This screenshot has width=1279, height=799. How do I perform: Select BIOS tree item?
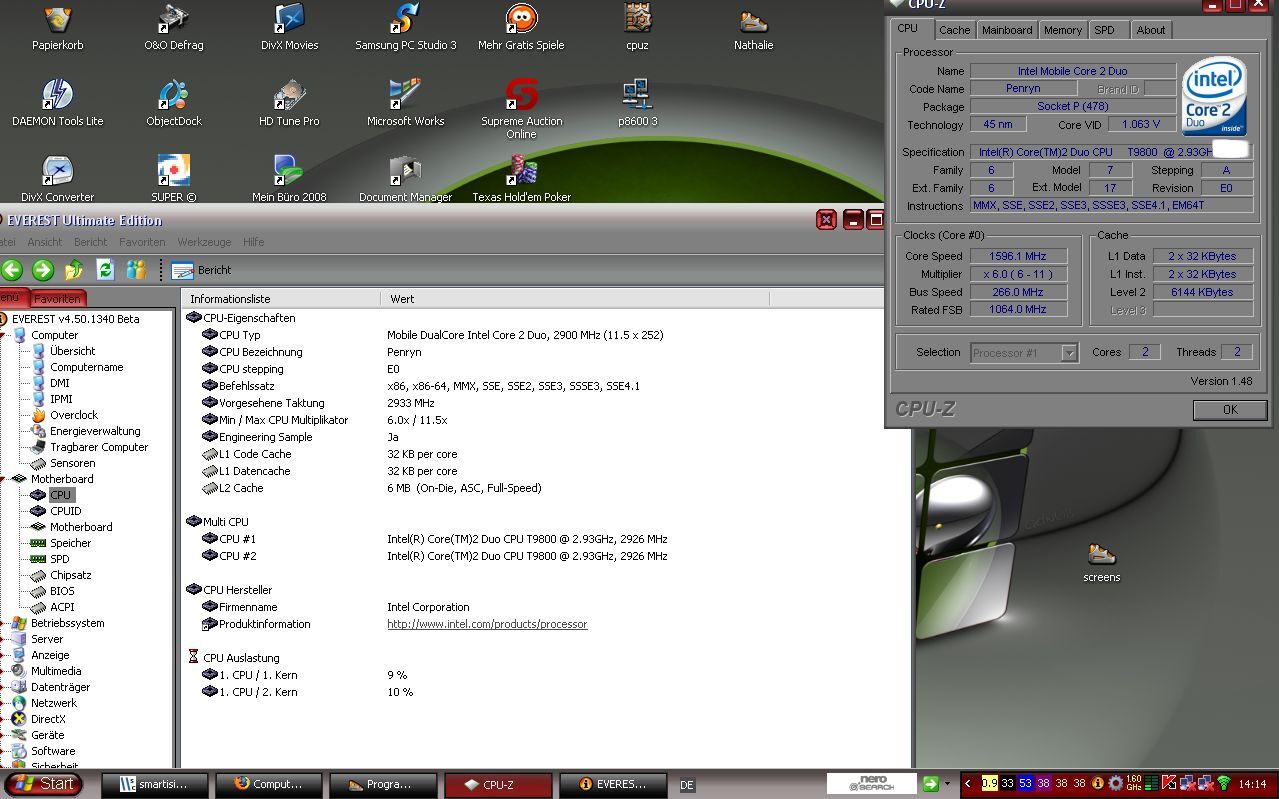click(x=62, y=591)
